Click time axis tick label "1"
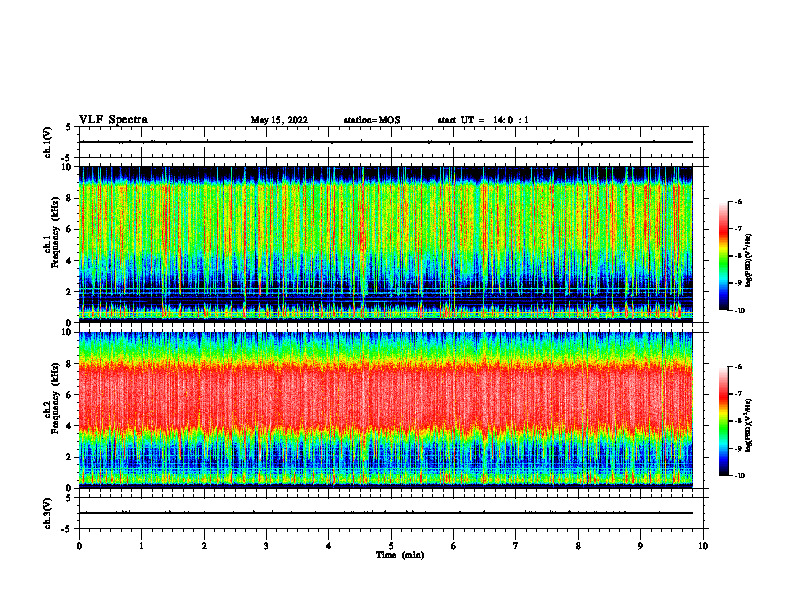 tap(142, 546)
